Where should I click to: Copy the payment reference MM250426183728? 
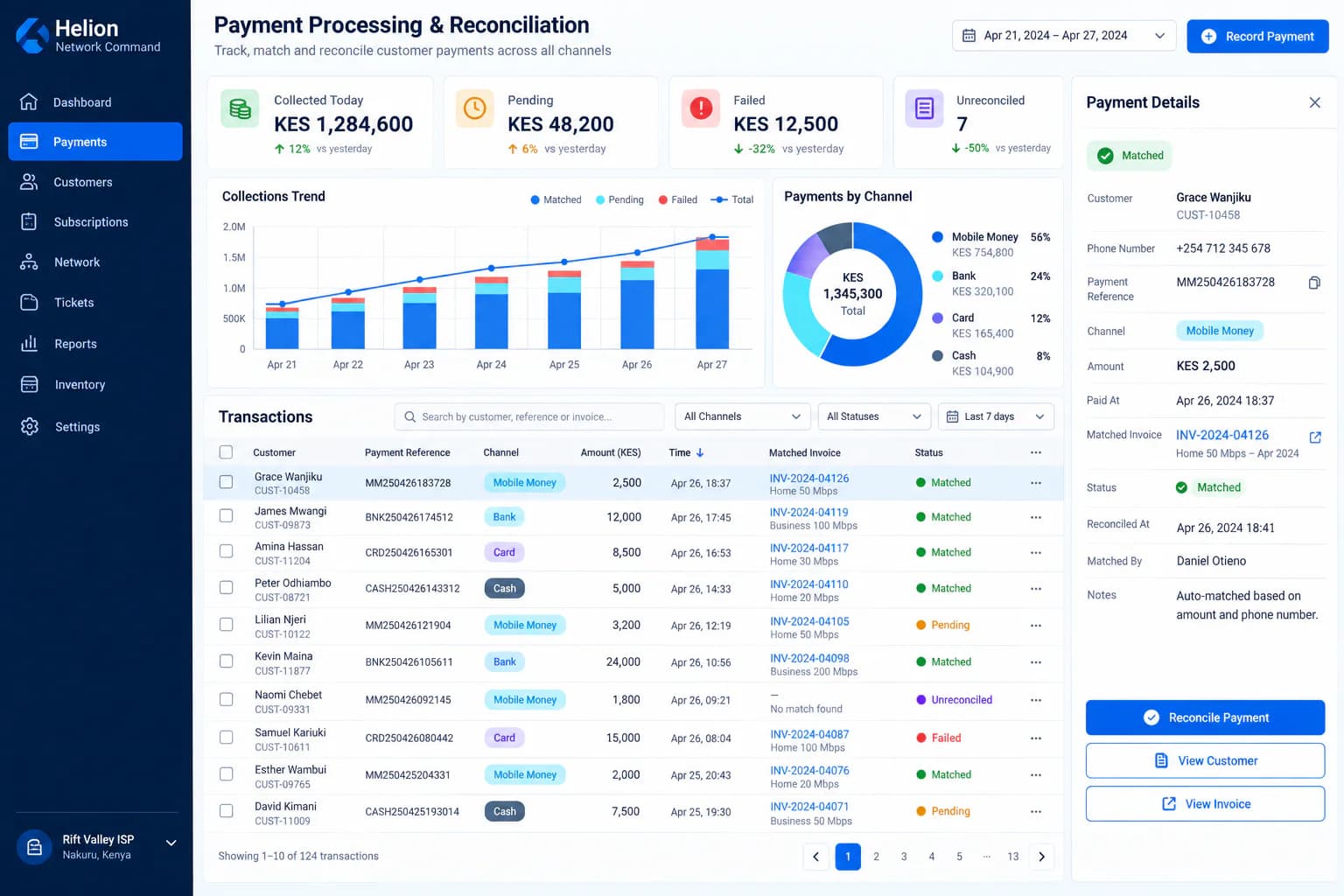pyautogui.click(x=1314, y=283)
